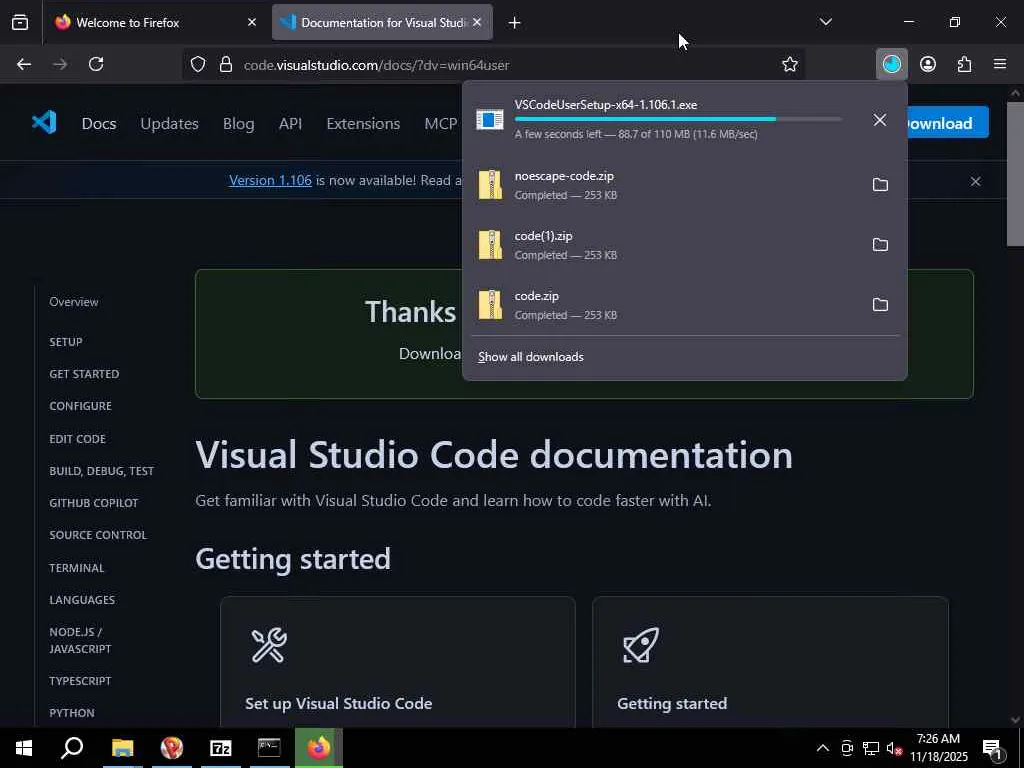Go back with the back arrow
The width and height of the screenshot is (1024, 768).
pyautogui.click(x=24, y=64)
